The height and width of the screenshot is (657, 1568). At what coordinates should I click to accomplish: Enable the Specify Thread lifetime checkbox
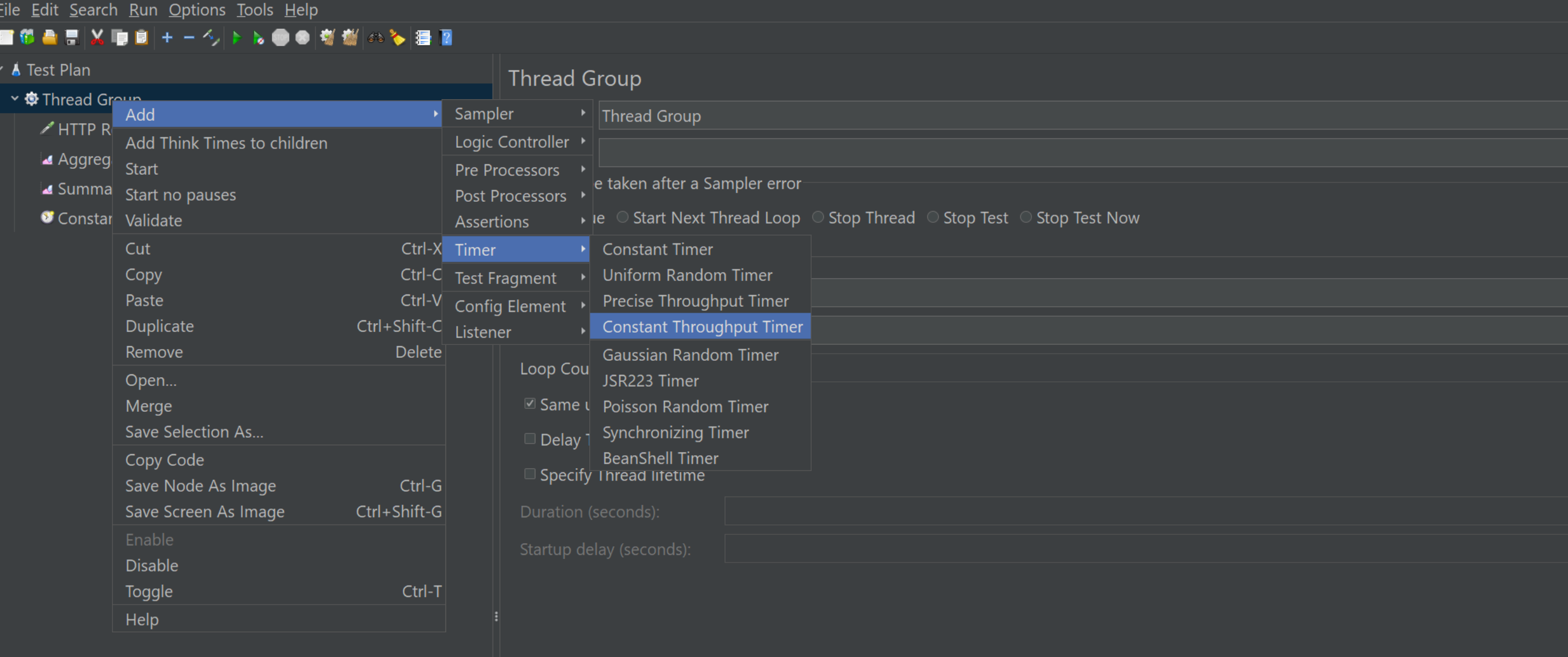[530, 474]
